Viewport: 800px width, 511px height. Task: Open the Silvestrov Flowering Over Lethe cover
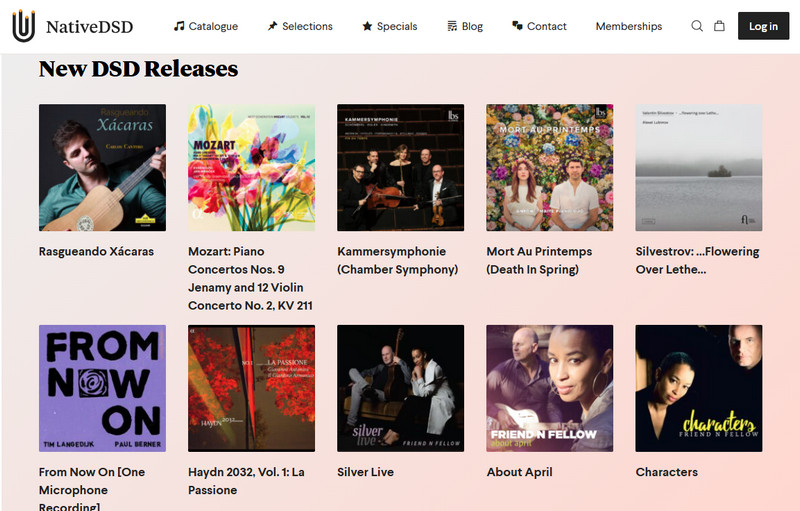click(x=699, y=168)
